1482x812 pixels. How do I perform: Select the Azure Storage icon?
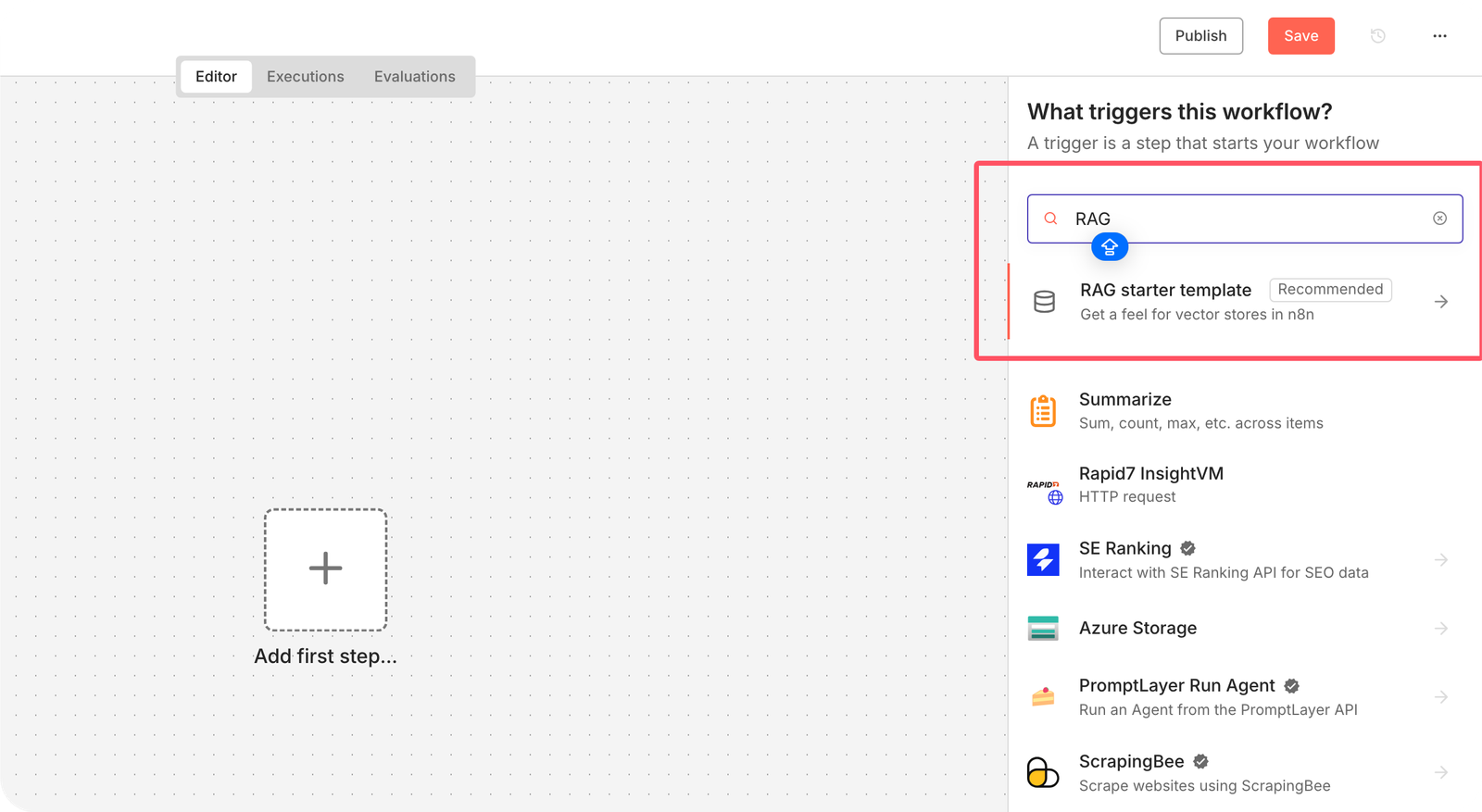(x=1043, y=628)
